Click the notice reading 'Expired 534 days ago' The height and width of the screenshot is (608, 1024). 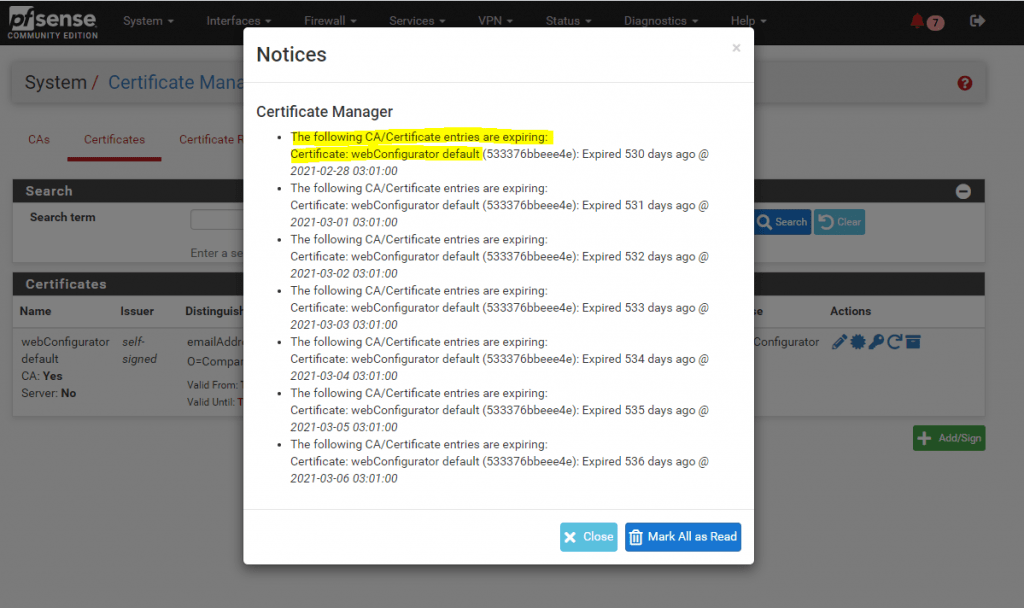(x=500, y=359)
